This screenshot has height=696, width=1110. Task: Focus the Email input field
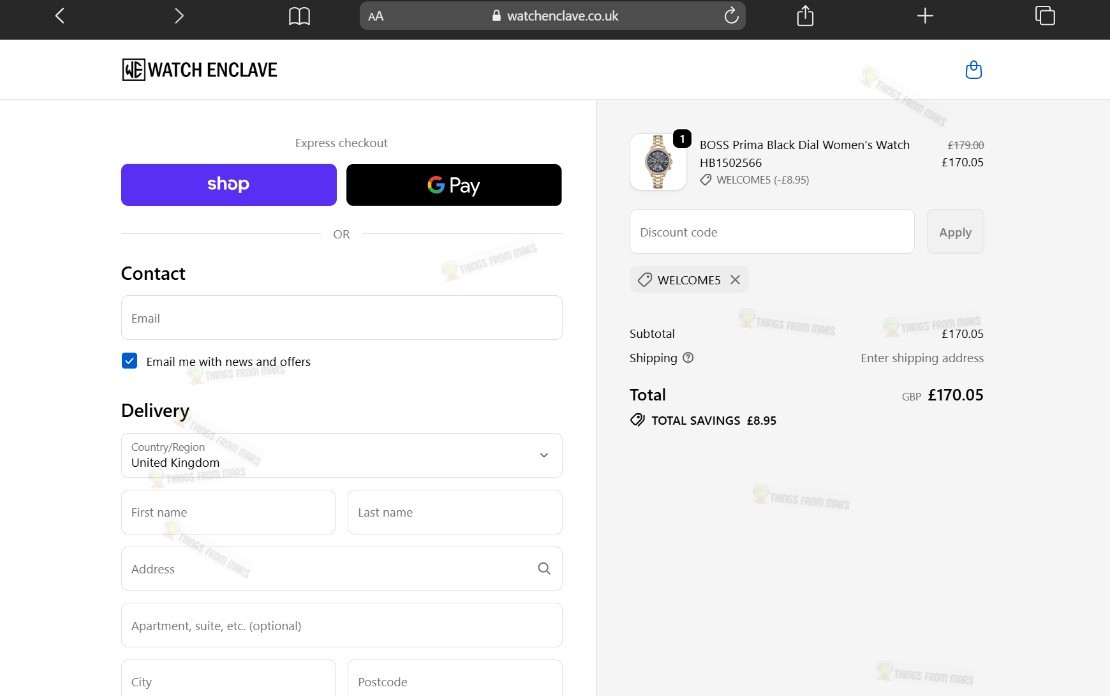342,318
